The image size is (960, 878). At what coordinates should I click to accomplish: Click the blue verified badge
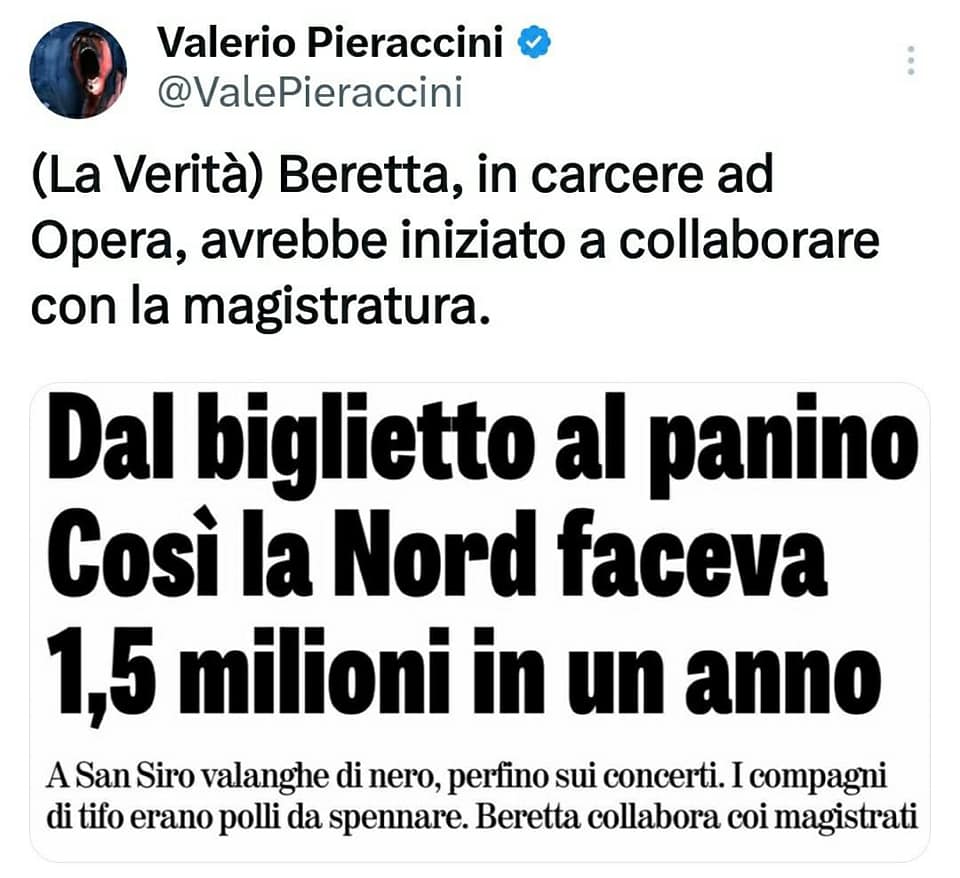click(534, 42)
